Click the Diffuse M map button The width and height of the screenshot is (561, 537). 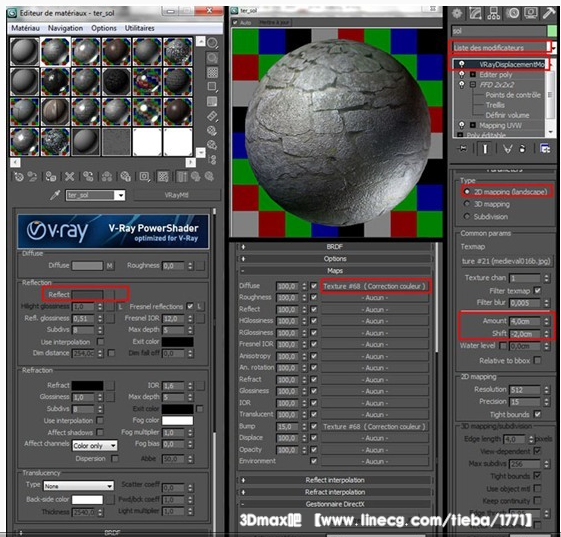(x=109, y=265)
